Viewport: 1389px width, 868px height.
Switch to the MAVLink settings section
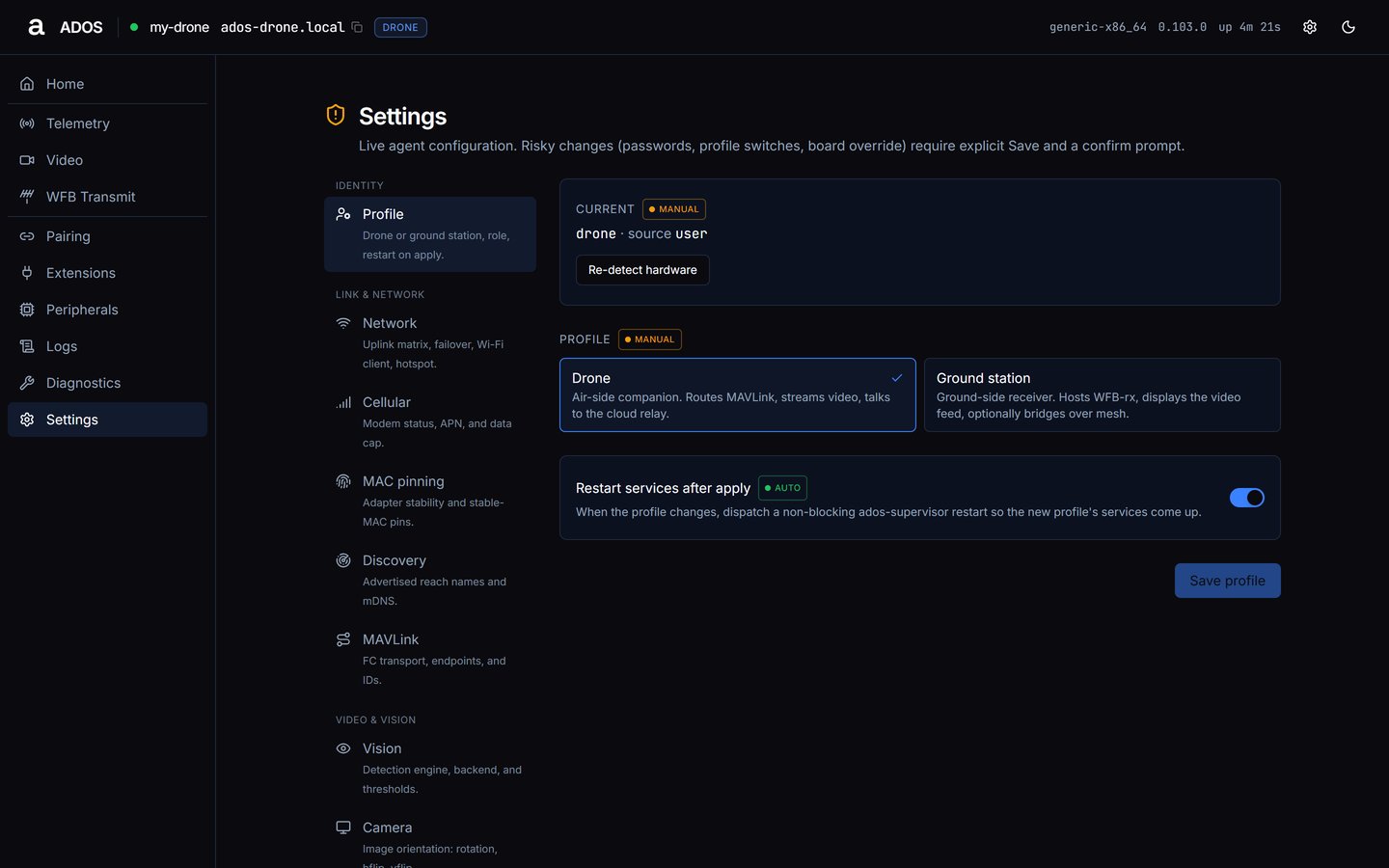[x=430, y=660]
